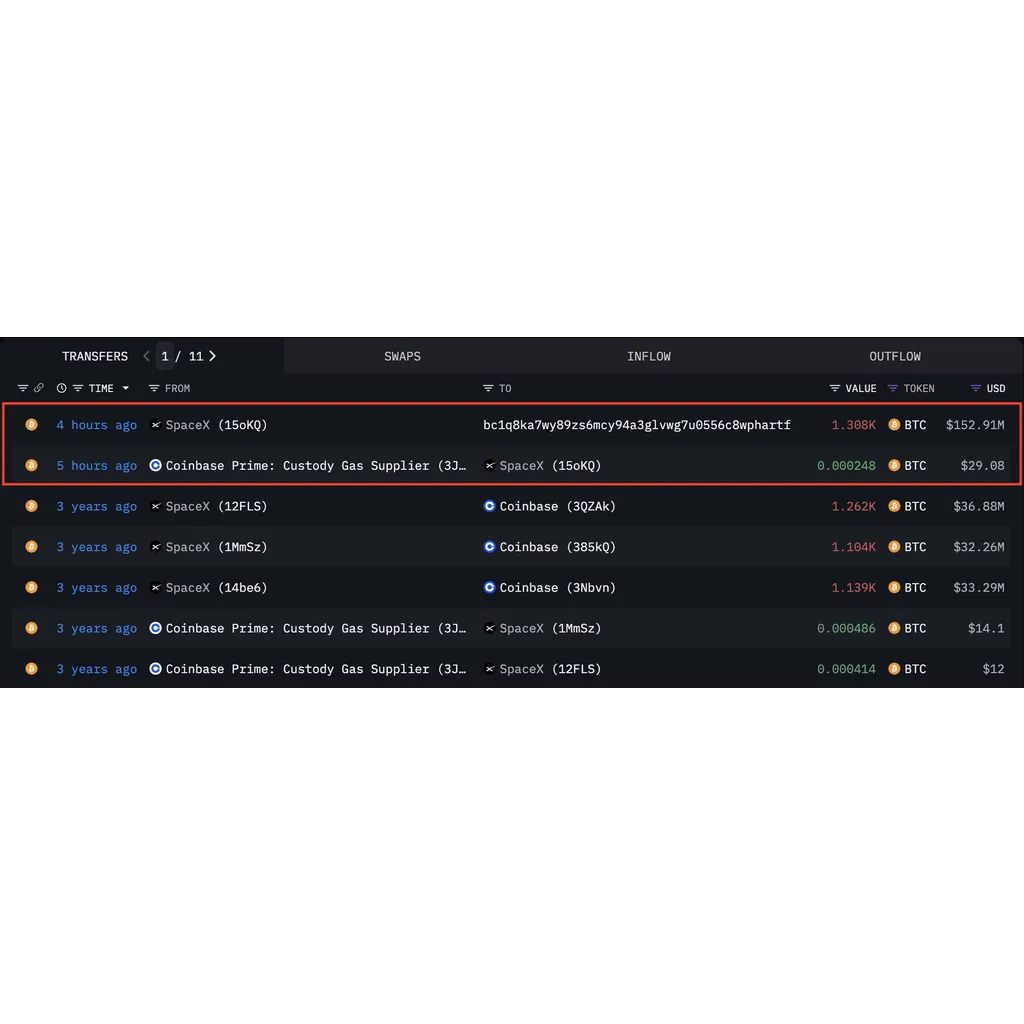
Task: Click the 1.308K value cell
Action: [x=853, y=424]
